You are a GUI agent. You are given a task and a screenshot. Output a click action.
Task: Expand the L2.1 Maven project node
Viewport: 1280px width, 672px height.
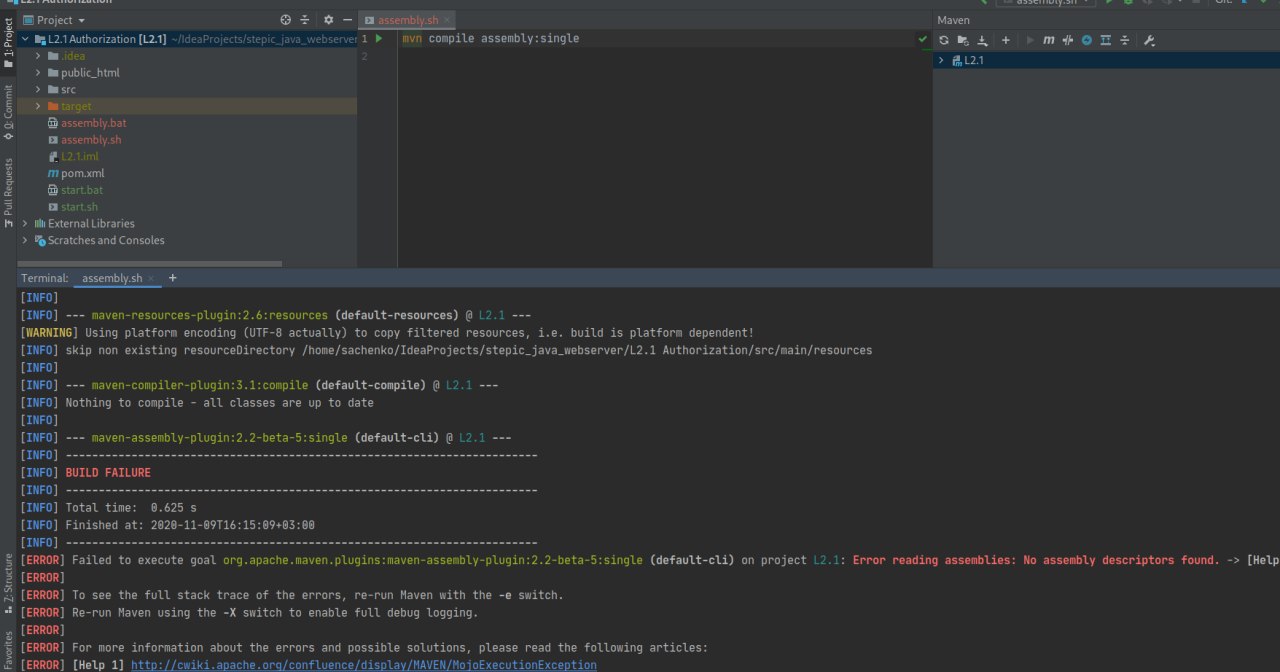pyautogui.click(x=941, y=60)
